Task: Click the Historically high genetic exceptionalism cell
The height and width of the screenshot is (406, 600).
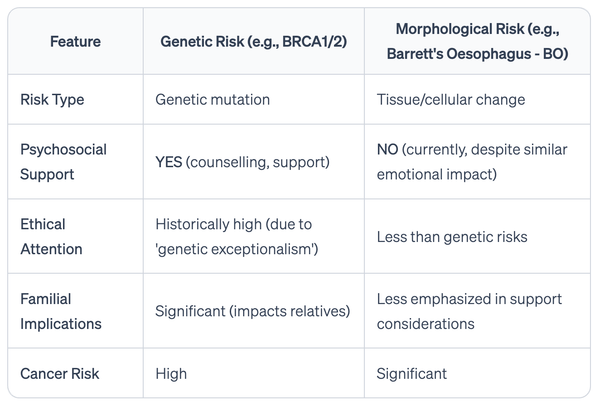Action: (x=237, y=236)
